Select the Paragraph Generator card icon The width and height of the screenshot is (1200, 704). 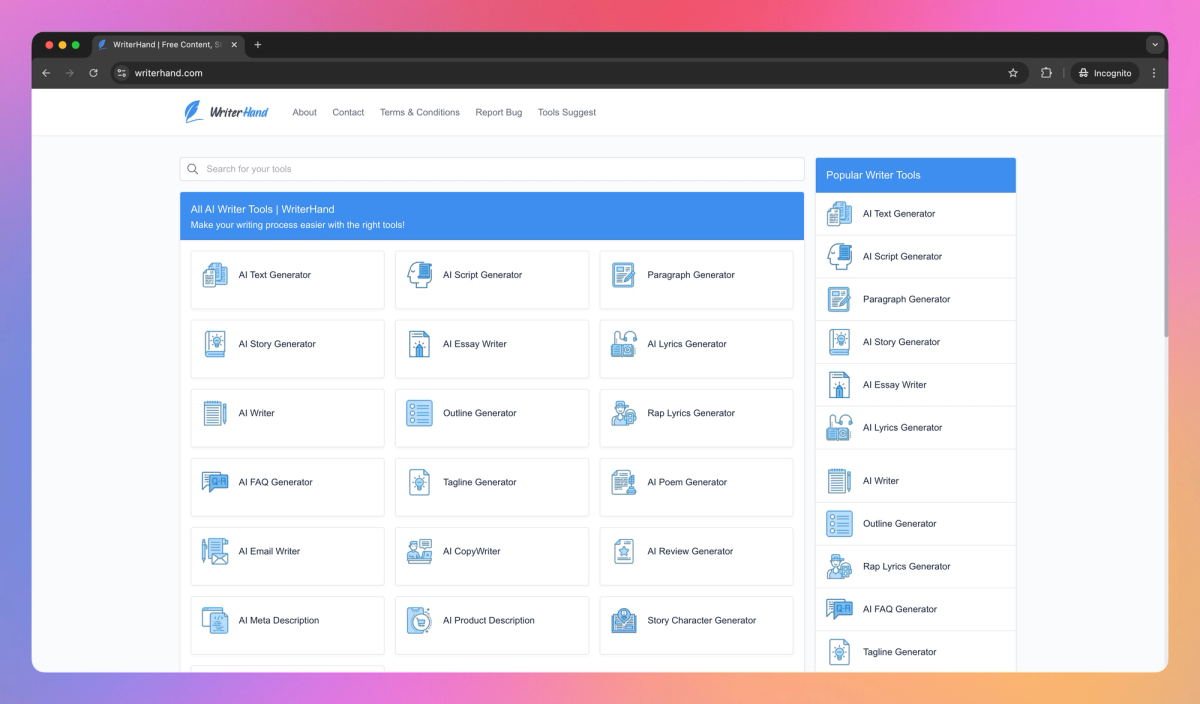[623, 275]
